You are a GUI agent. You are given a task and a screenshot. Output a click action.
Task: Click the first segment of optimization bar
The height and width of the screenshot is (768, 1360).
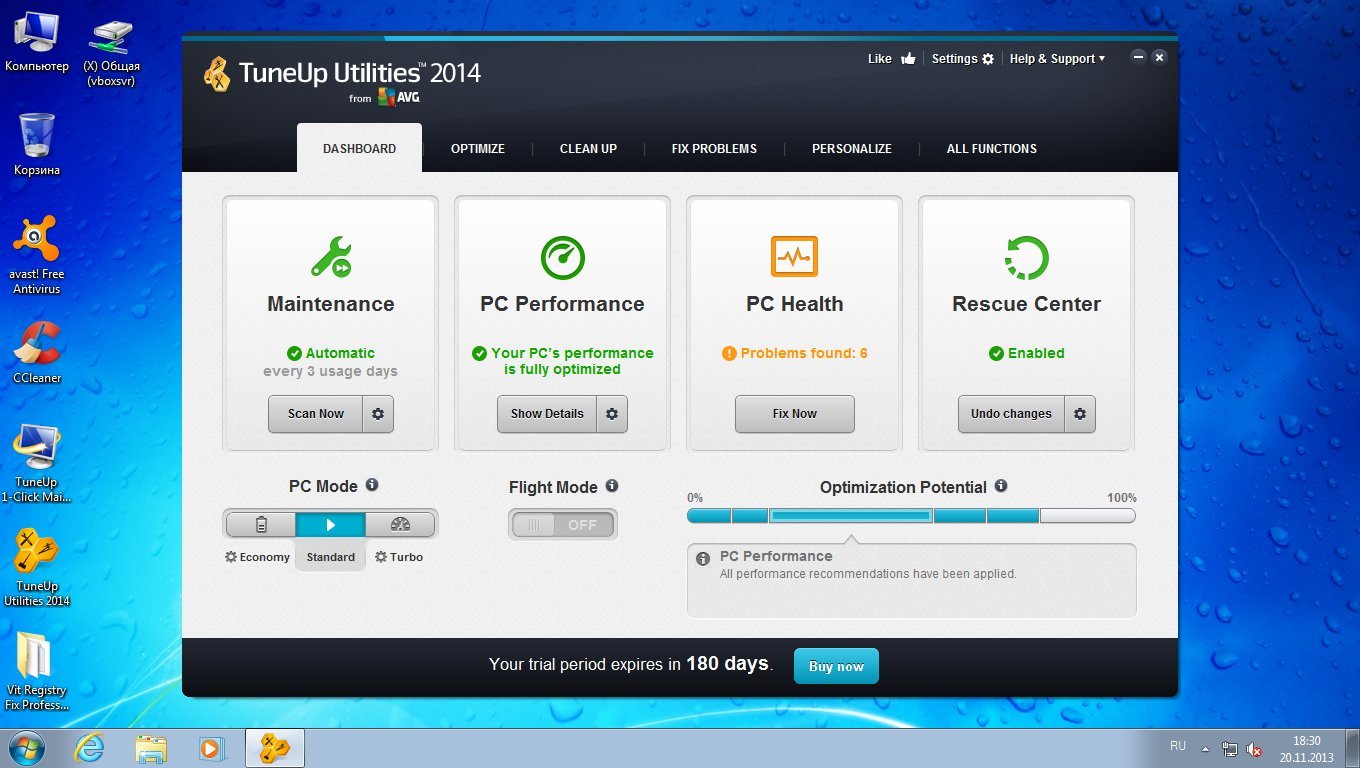point(709,515)
